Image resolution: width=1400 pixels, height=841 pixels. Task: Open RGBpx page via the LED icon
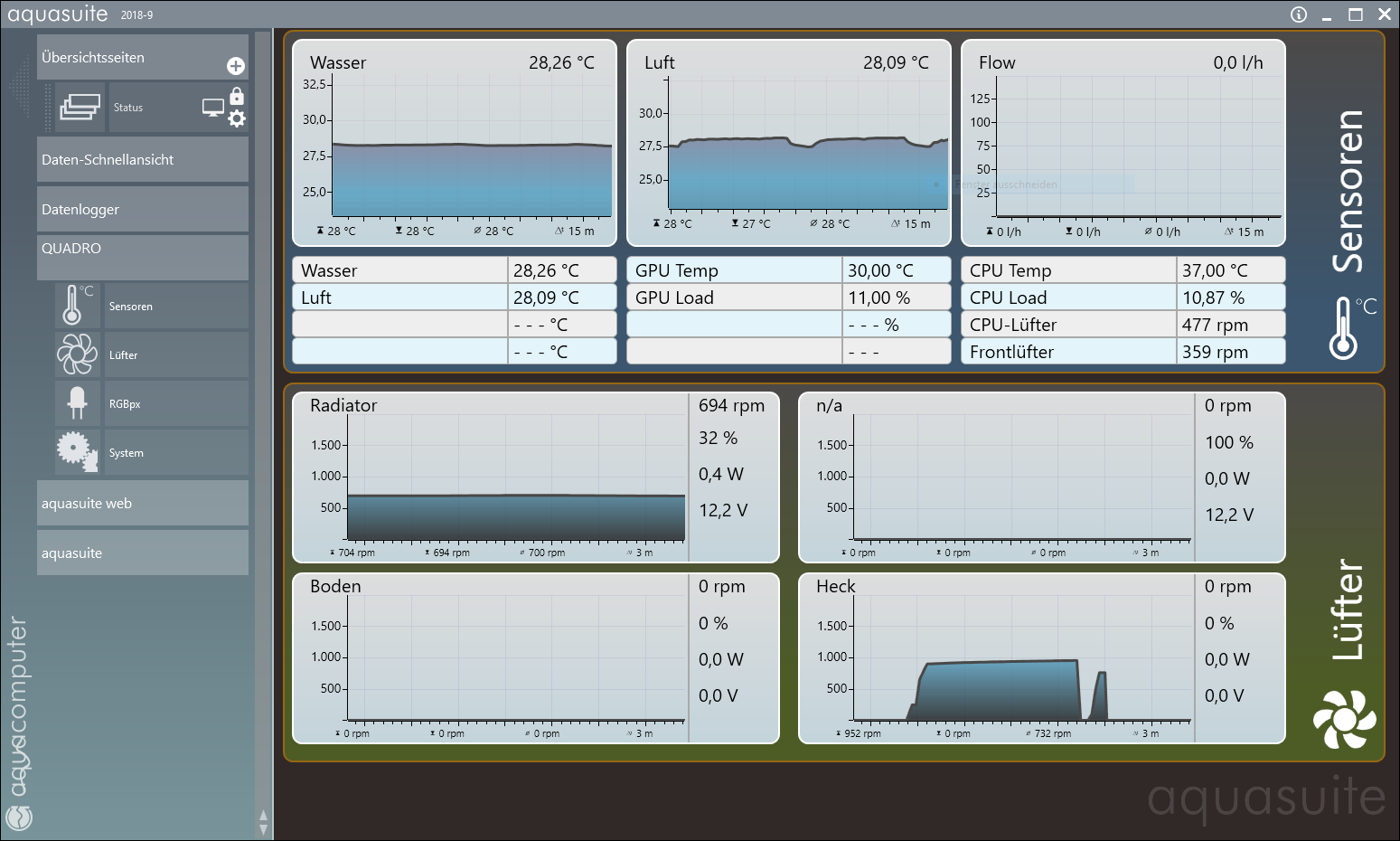click(77, 403)
